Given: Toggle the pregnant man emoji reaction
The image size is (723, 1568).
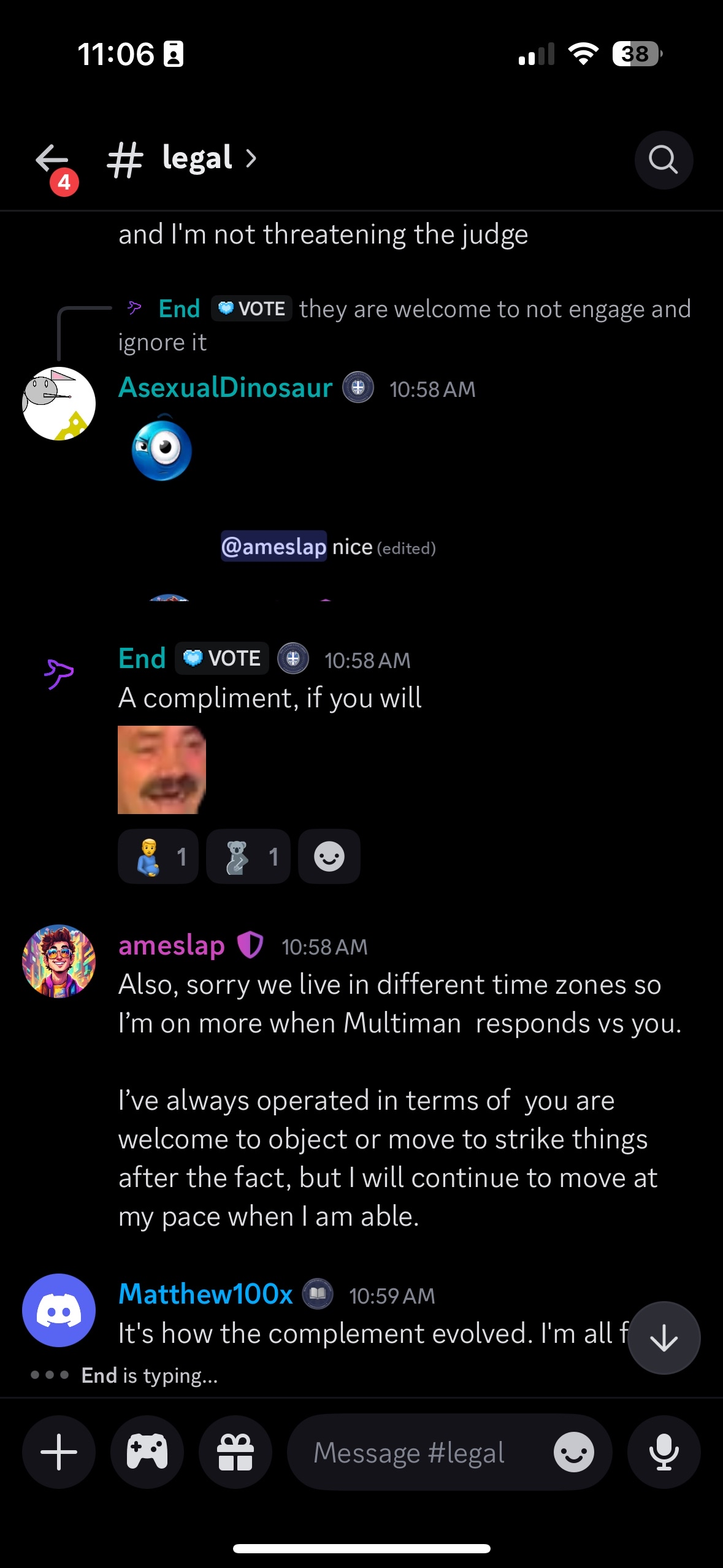Looking at the screenshot, I should (x=158, y=856).
